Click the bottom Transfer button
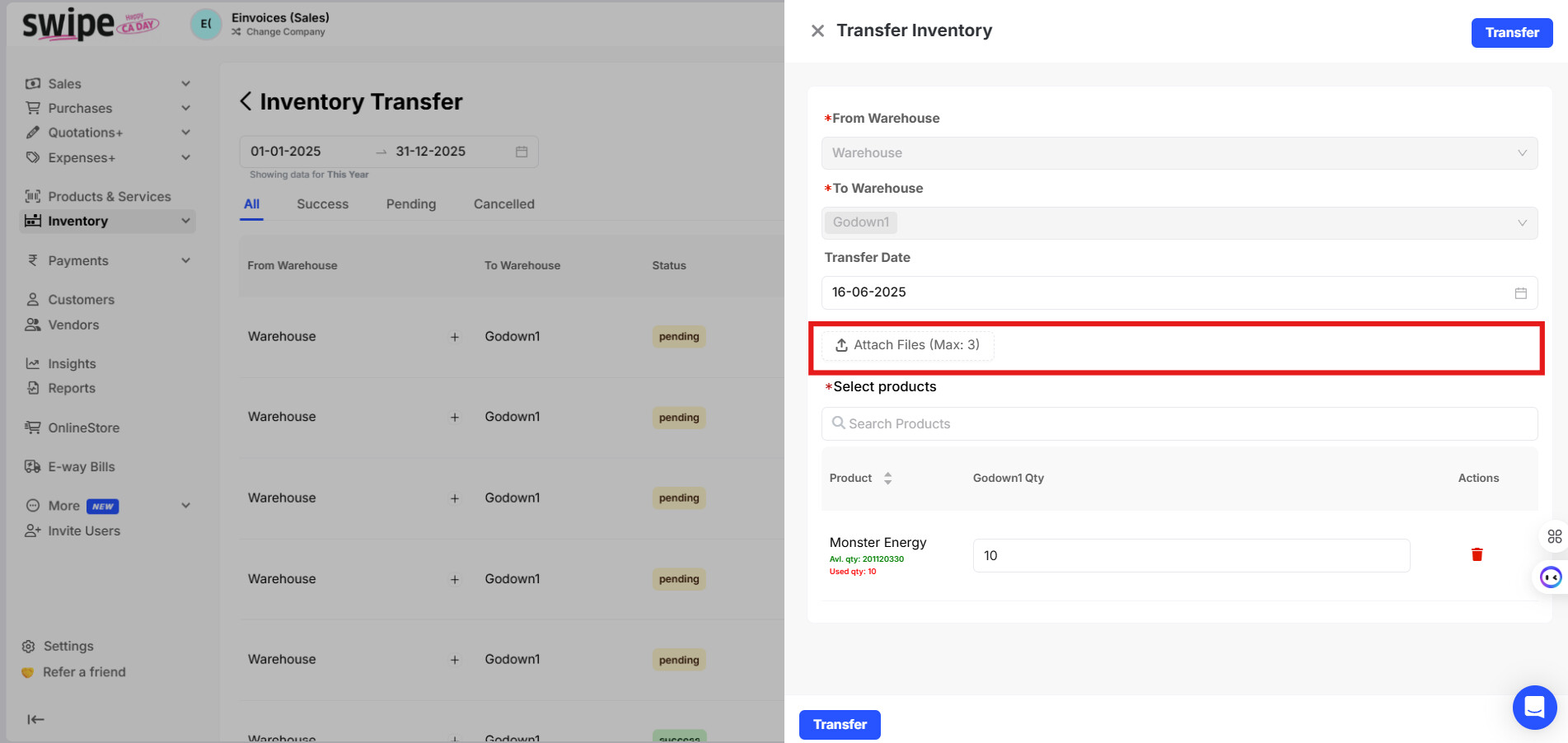This screenshot has height=743, width=1568. (840, 725)
